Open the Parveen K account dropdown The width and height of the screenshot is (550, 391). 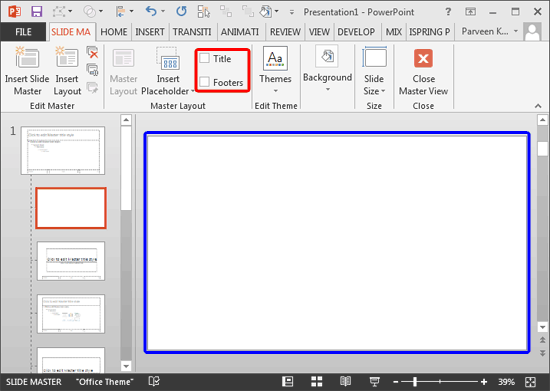[516, 31]
